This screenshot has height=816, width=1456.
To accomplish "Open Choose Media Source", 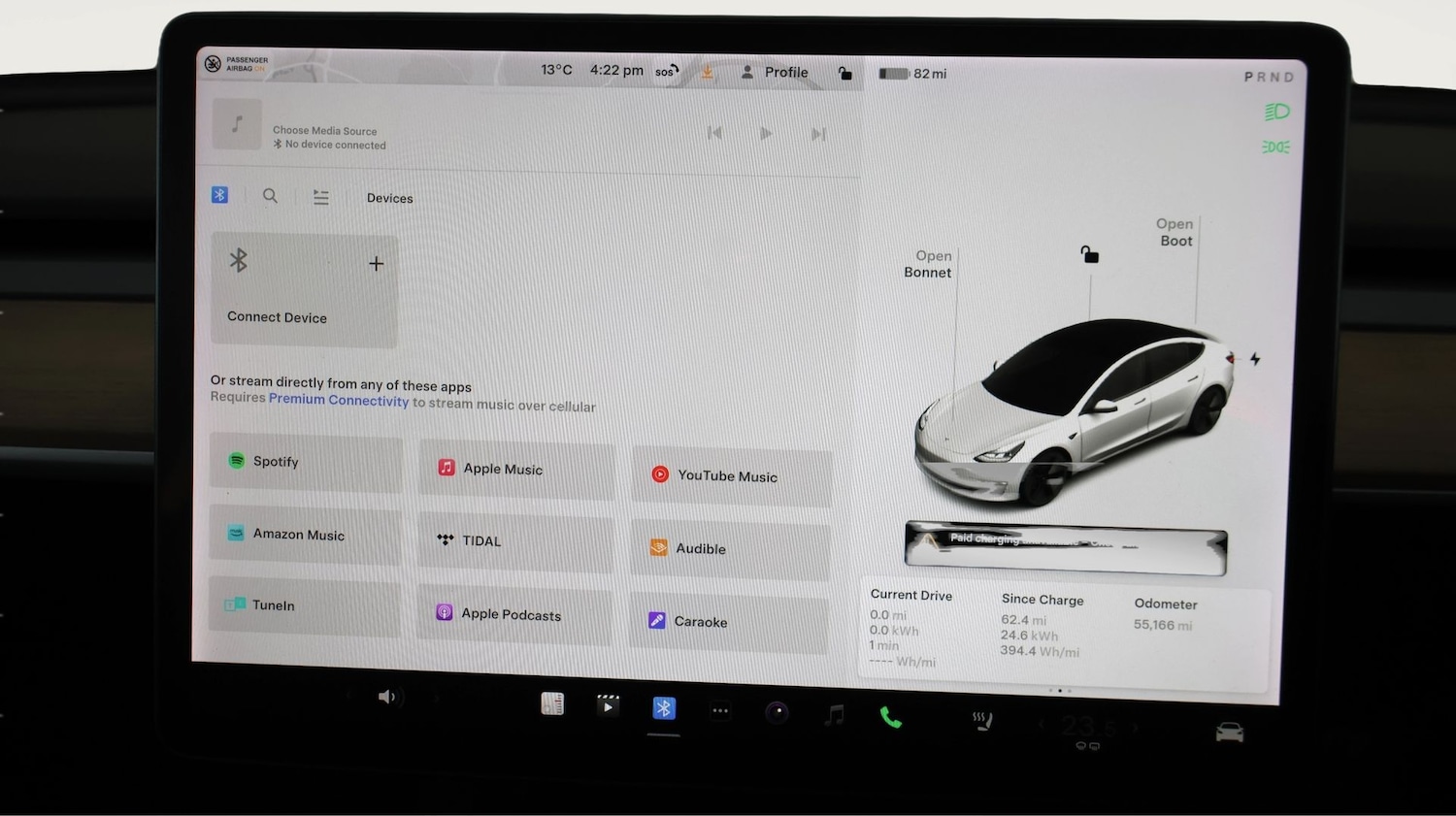I will (324, 131).
